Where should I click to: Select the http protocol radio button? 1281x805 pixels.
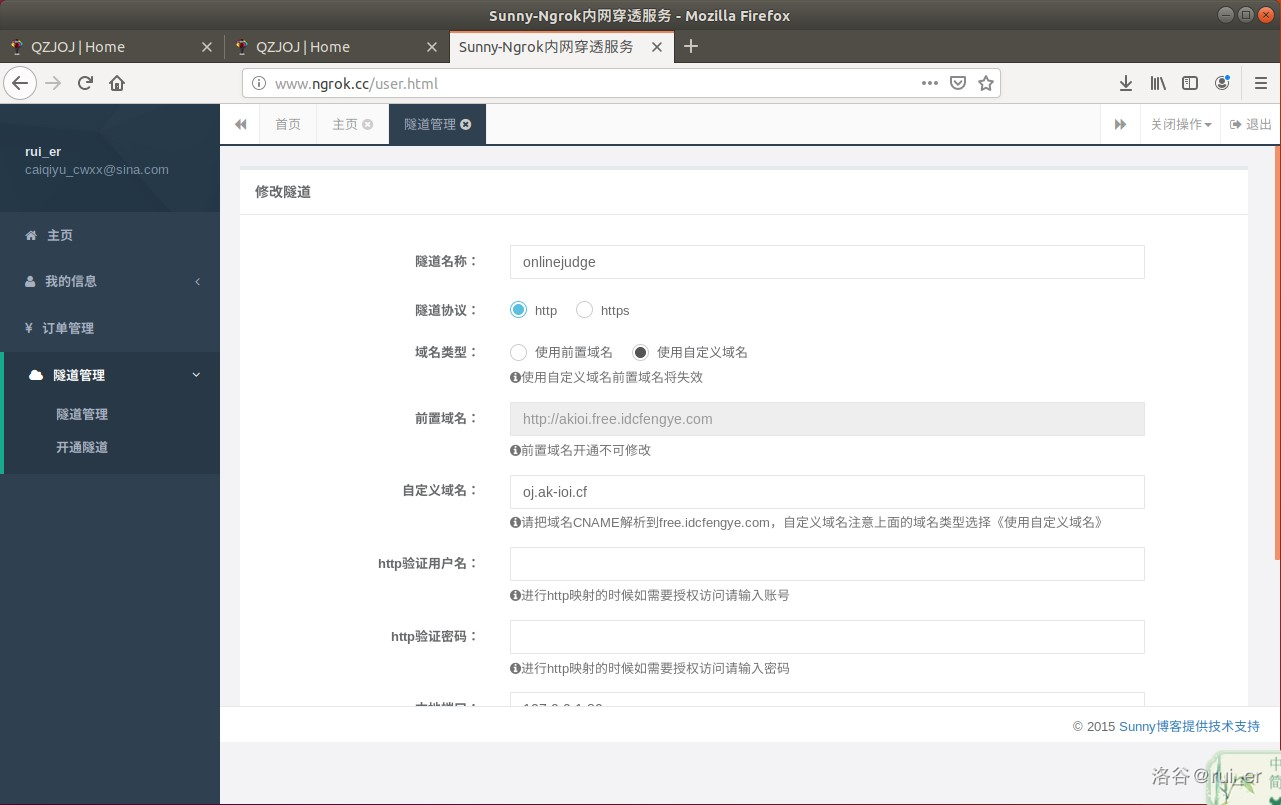click(x=518, y=310)
